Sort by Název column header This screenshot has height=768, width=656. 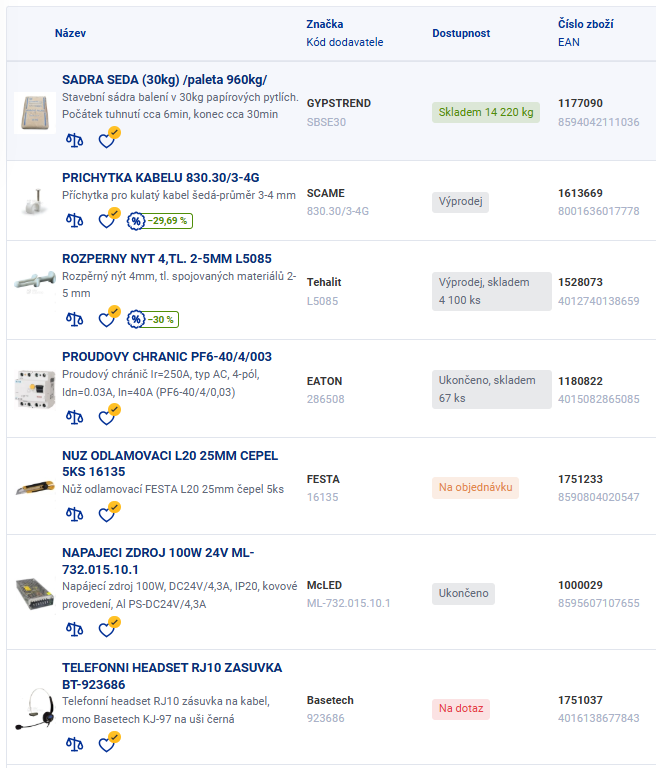[x=70, y=33]
